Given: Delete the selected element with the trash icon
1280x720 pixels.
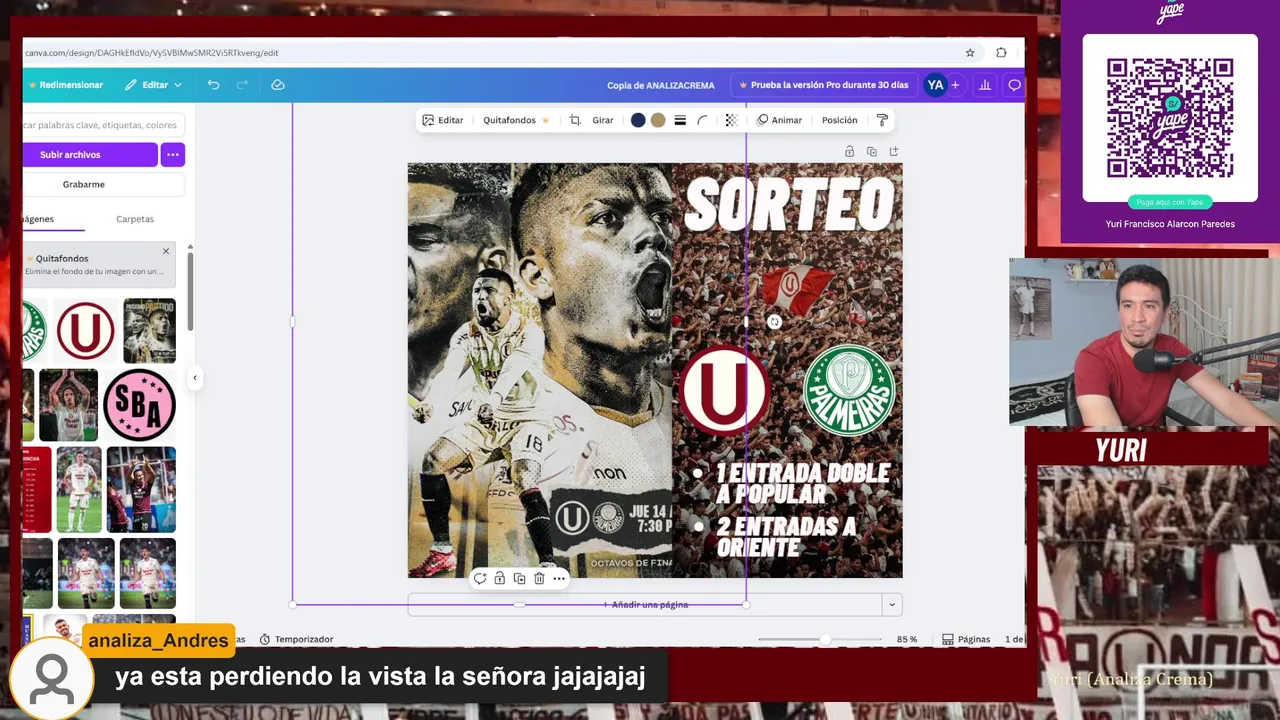Looking at the screenshot, I should (539, 578).
